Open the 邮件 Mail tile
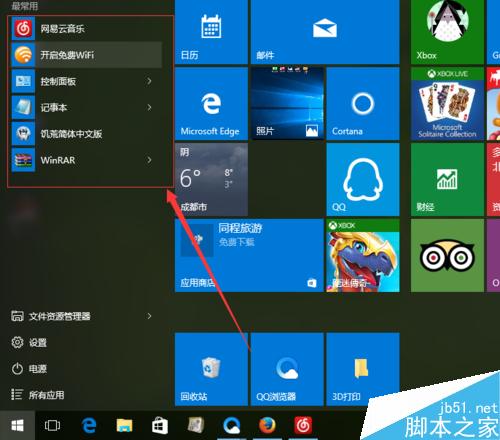500x440 pixels. click(x=325, y=32)
